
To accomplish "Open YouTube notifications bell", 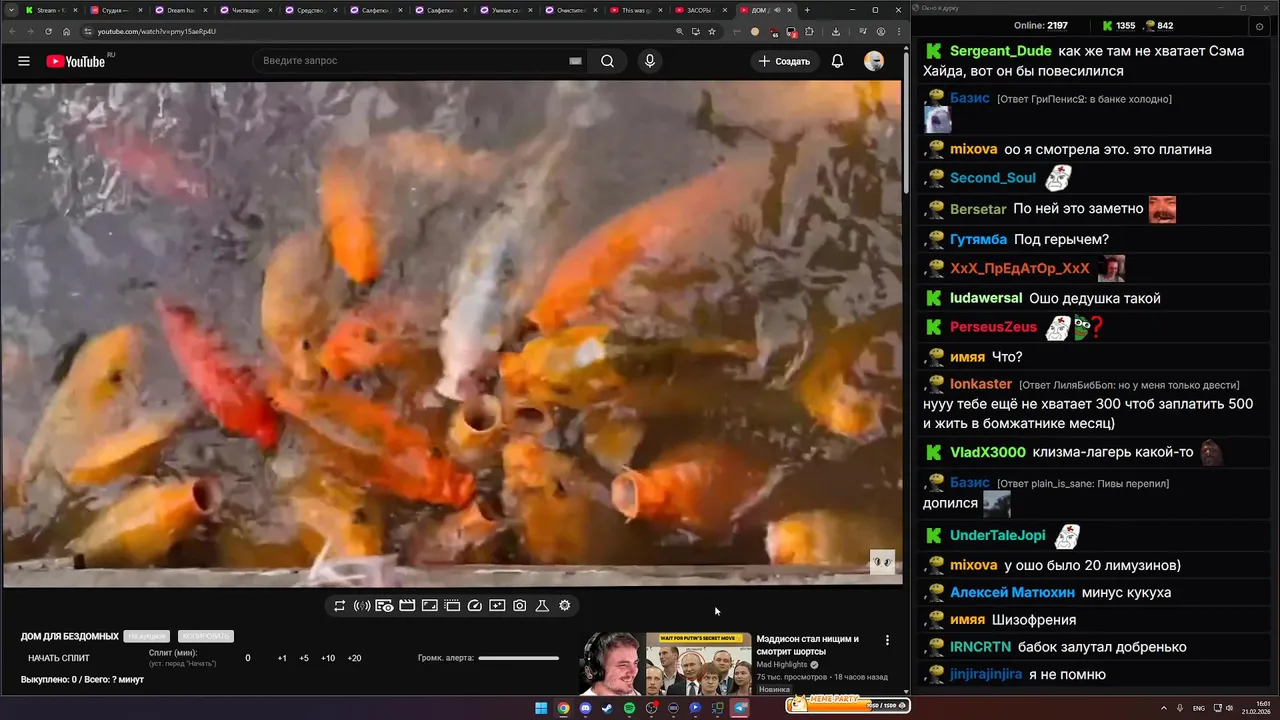I will [837, 61].
